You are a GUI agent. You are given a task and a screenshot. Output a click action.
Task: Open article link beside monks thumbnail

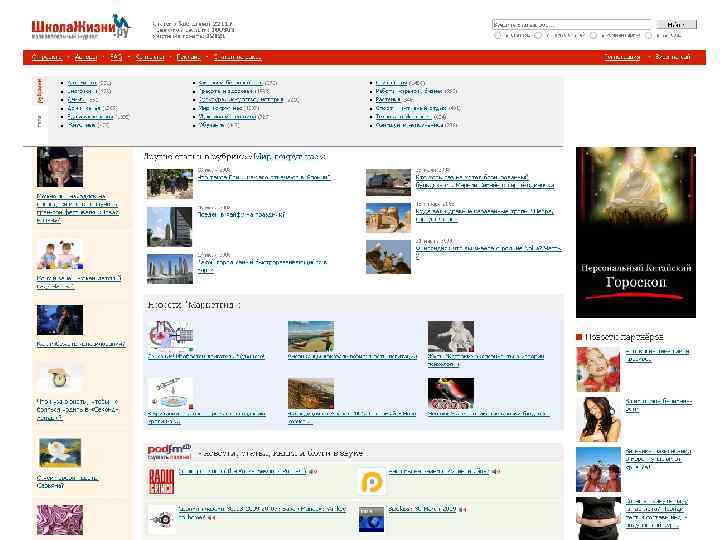[x=264, y=177]
